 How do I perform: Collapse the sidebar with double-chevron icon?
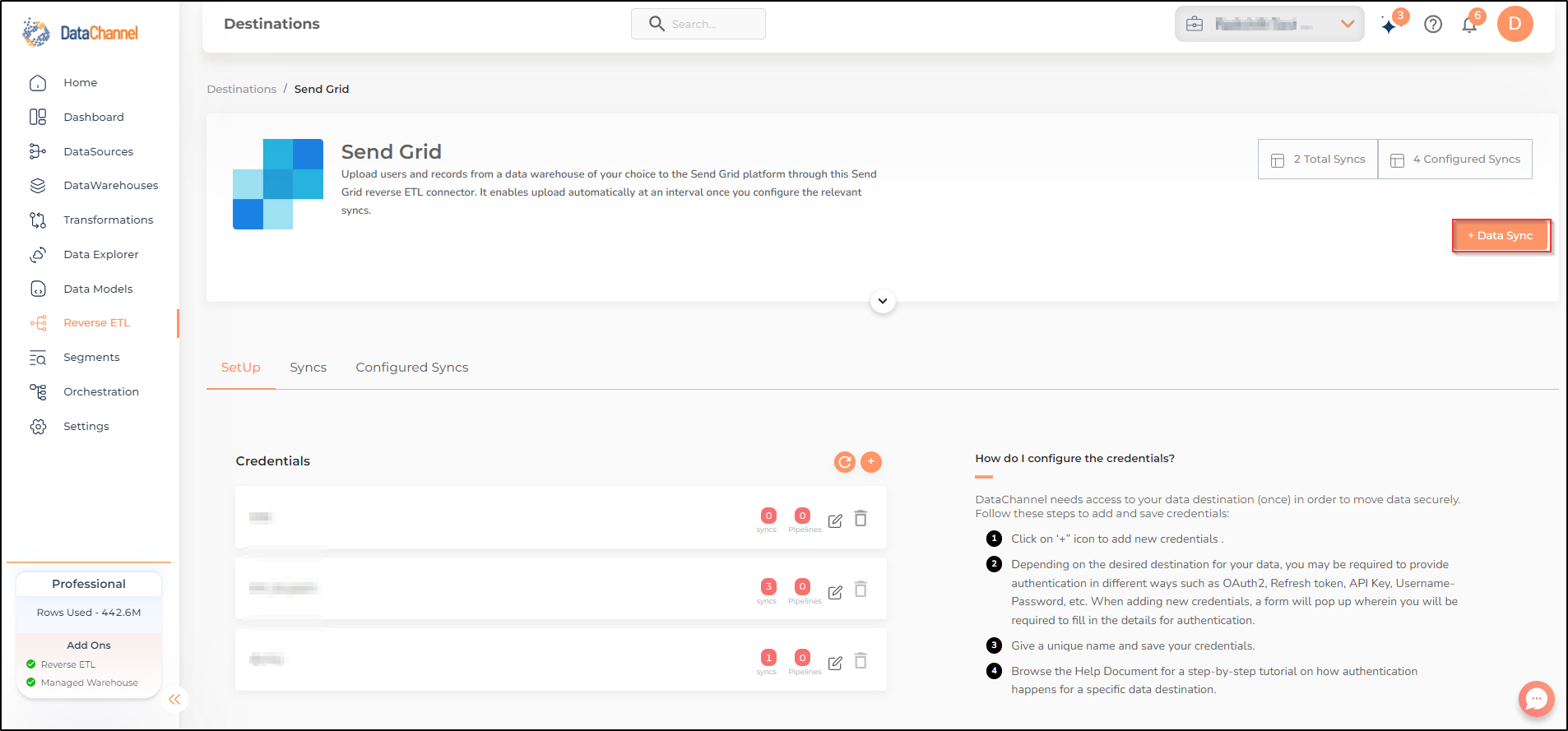174,700
